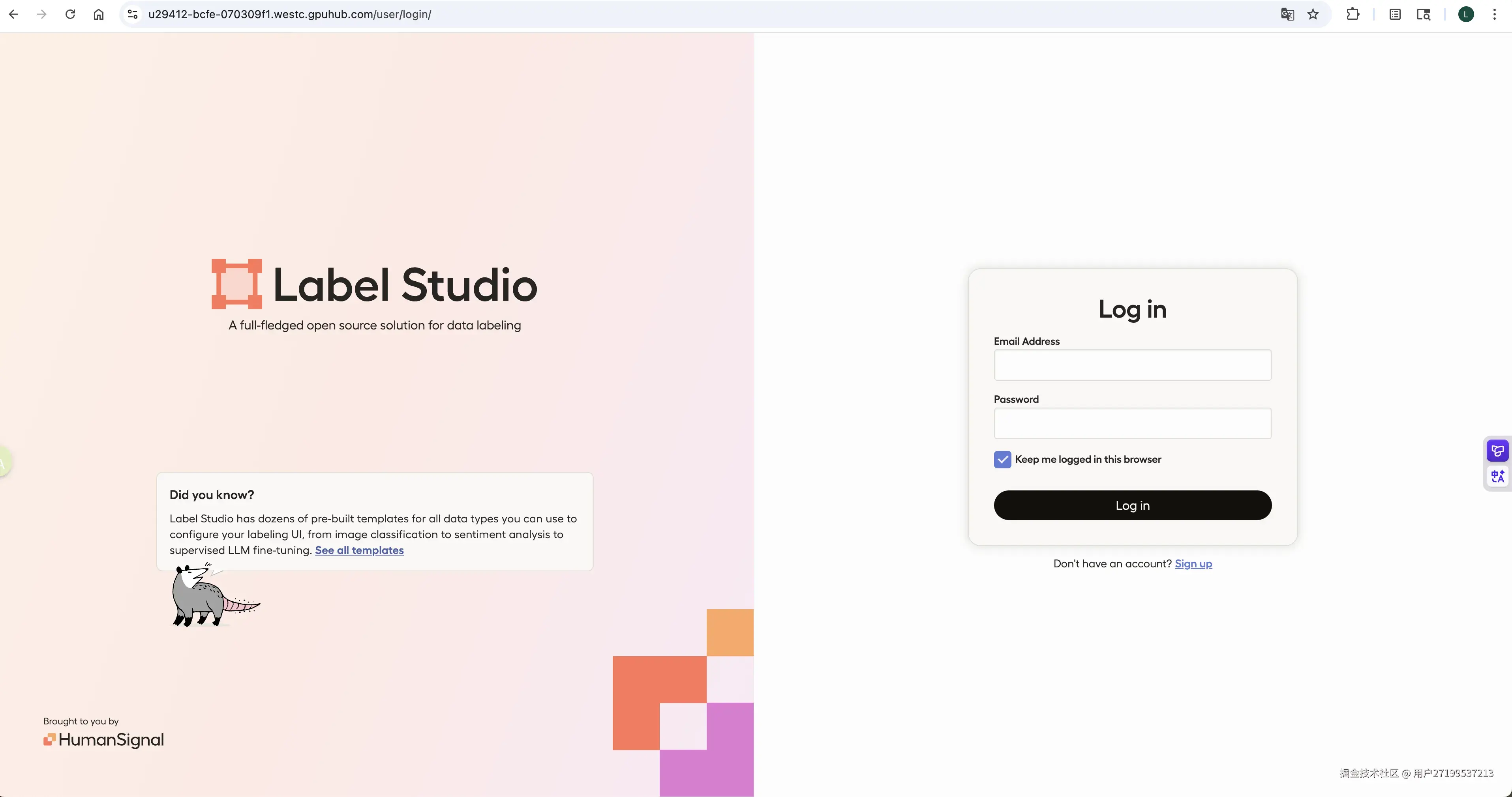This screenshot has width=1512, height=797.
Task: Click the browser back arrow
Action: click(x=13, y=14)
